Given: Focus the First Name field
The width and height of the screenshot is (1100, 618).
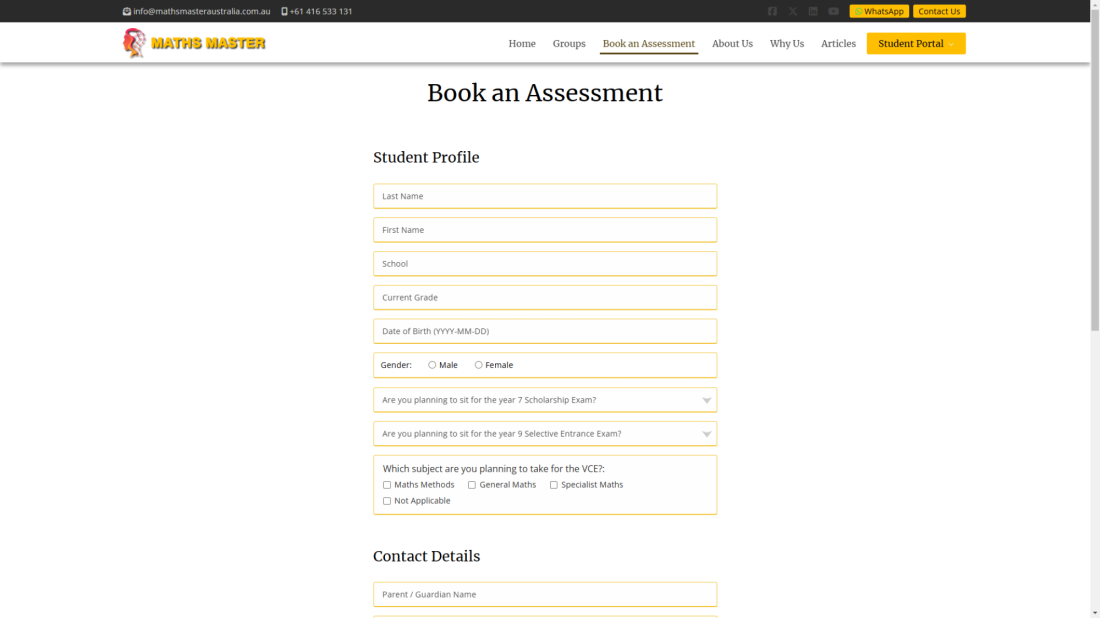Looking at the screenshot, I should (x=545, y=230).
